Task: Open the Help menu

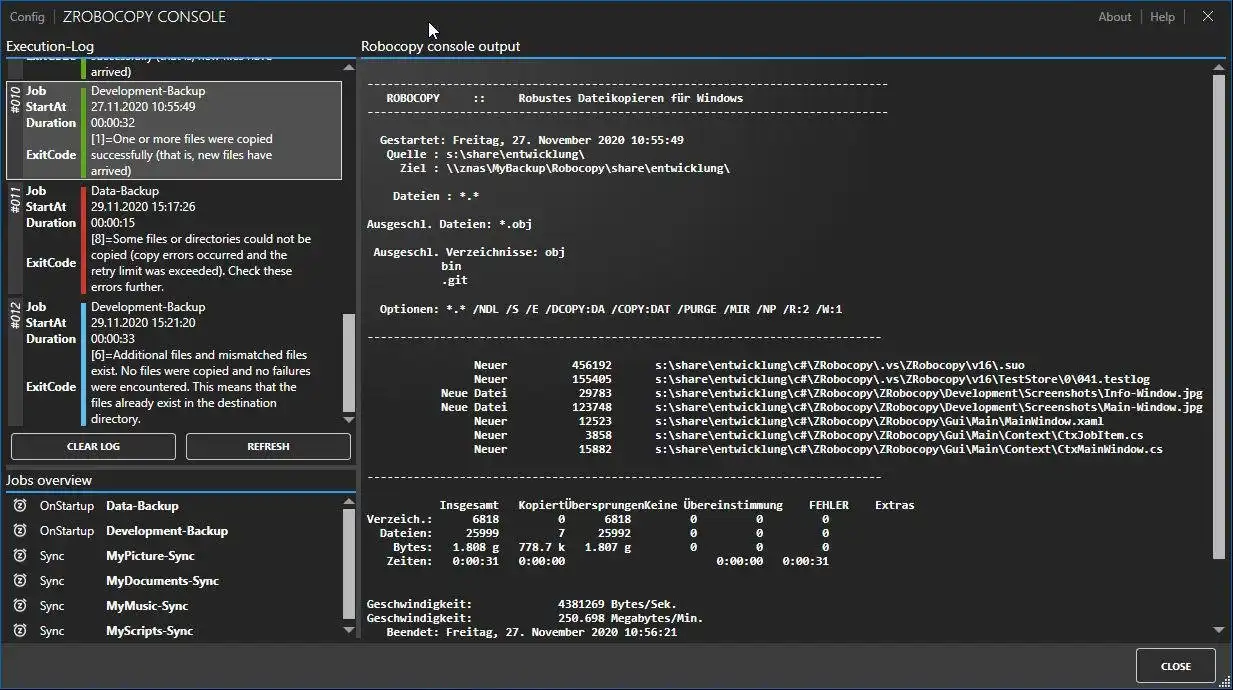Action: coord(1162,17)
